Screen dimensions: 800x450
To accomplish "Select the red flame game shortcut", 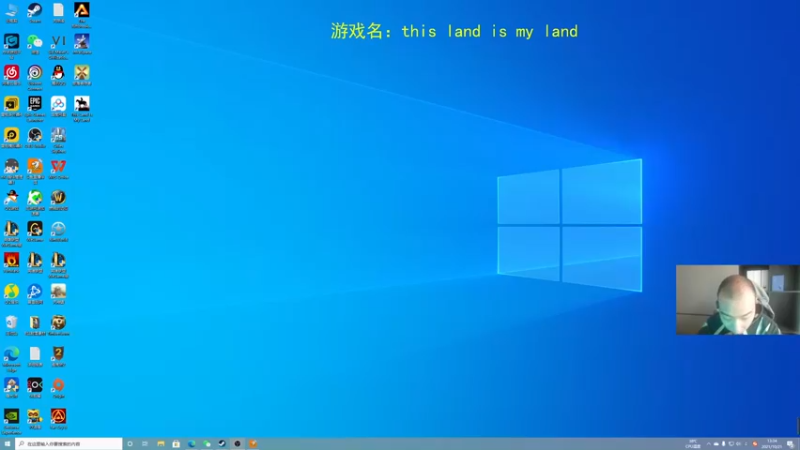I will point(11,262).
